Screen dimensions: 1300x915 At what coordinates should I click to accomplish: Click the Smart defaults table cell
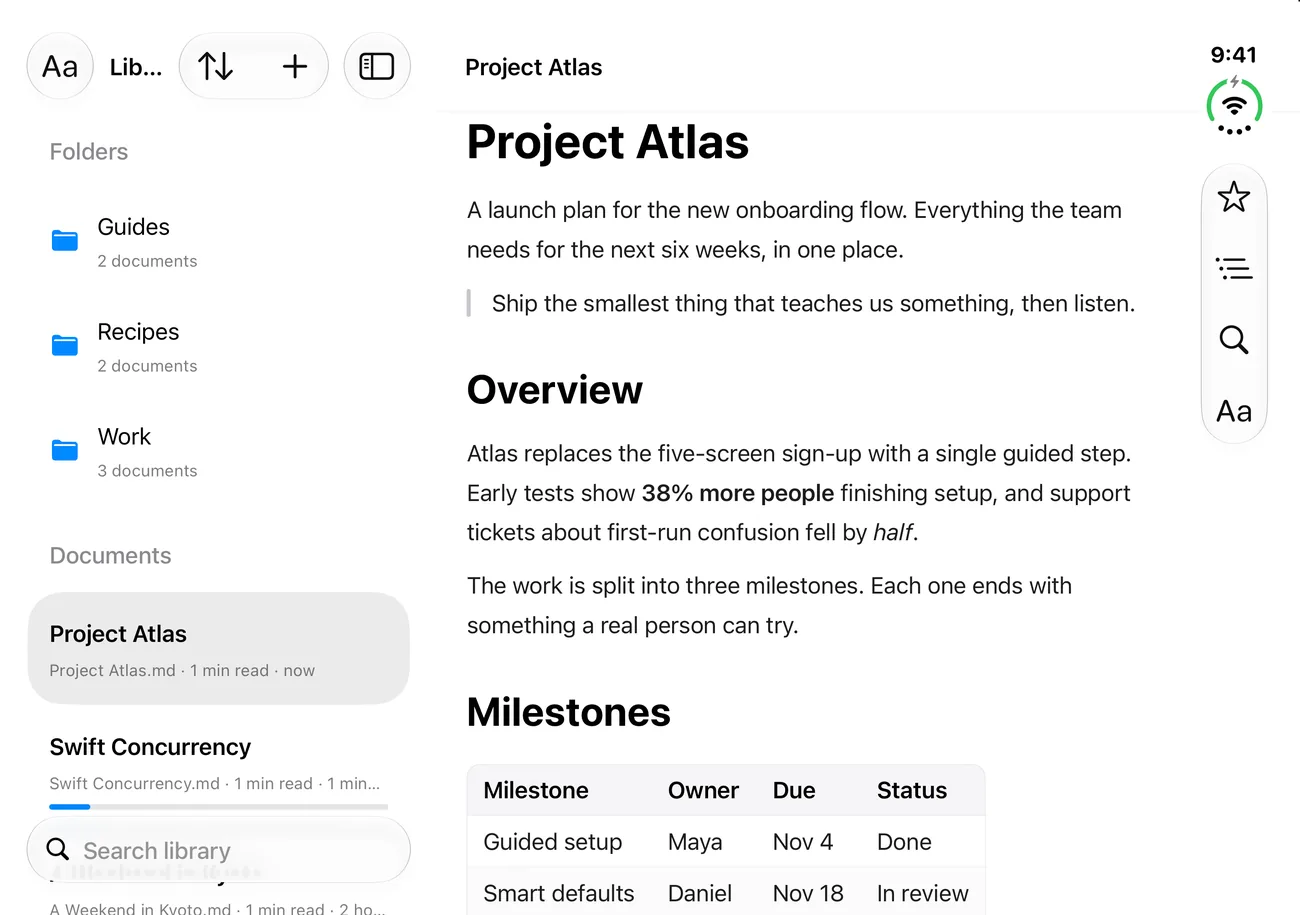(x=559, y=893)
